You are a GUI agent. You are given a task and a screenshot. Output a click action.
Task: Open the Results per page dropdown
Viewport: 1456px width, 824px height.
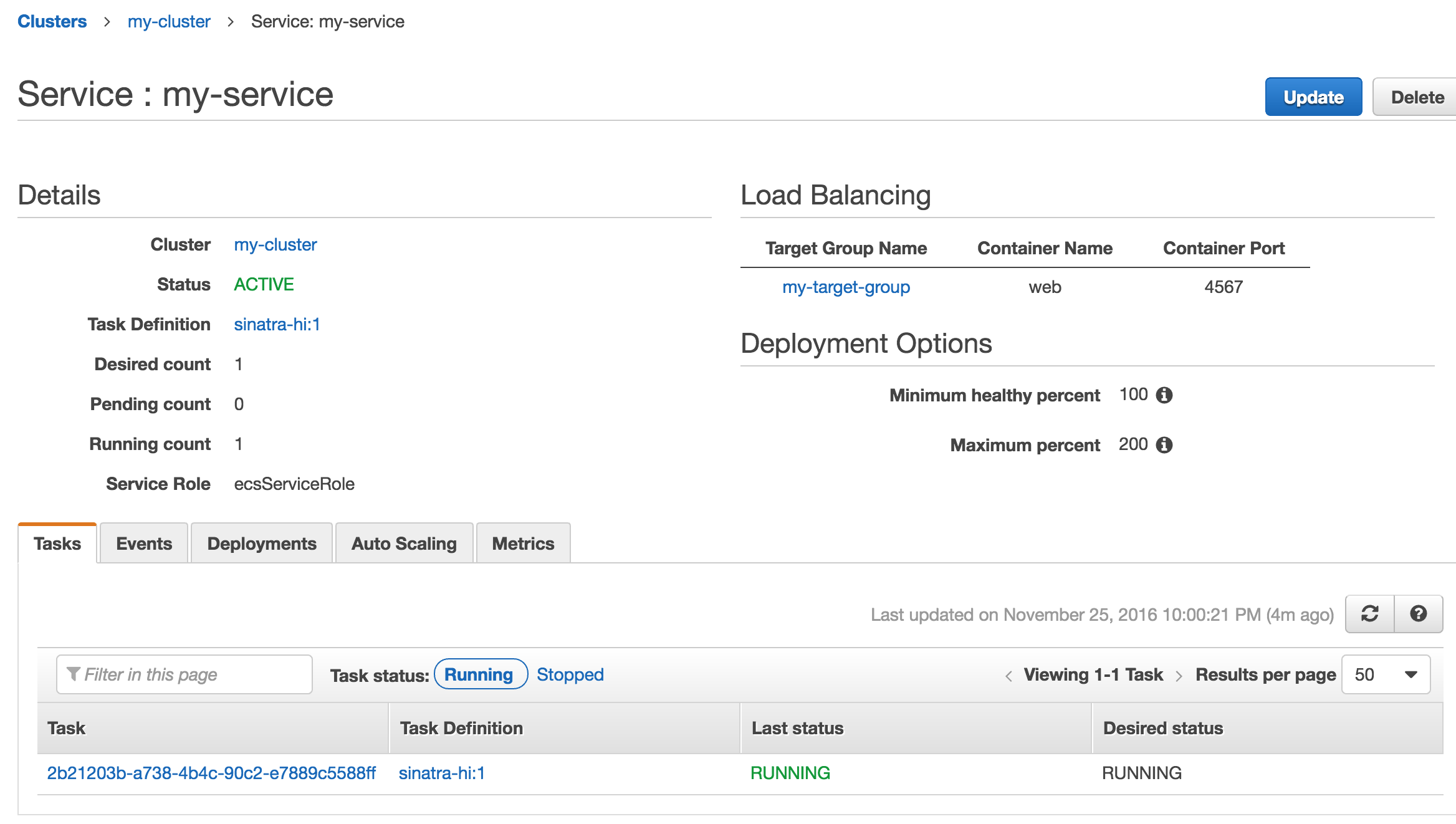pyautogui.click(x=1386, y=674)
